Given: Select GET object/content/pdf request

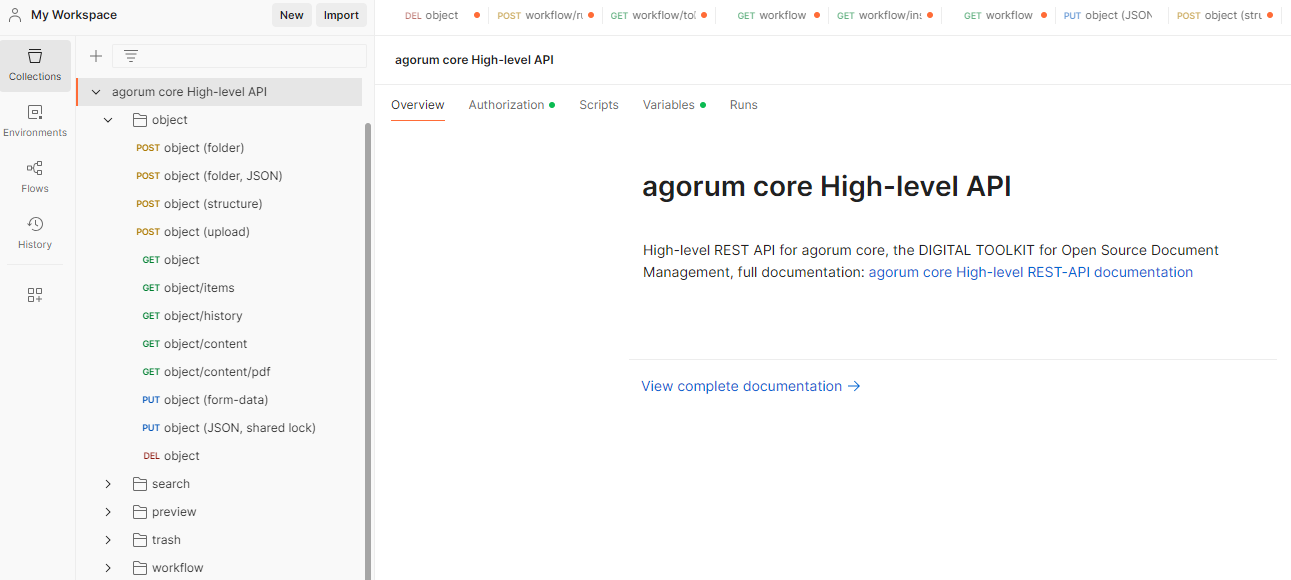Looking at the screenshot, I should 206,372.
